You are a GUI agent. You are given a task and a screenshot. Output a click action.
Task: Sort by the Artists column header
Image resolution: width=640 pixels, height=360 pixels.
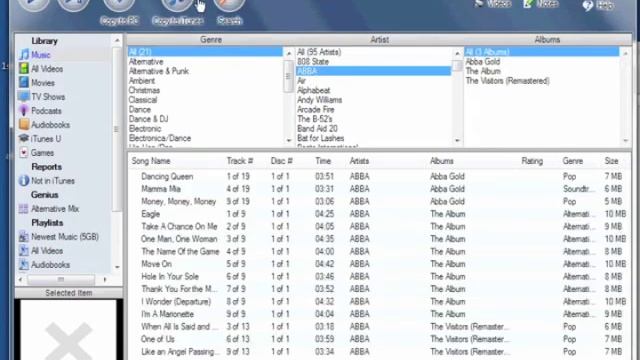359,161
